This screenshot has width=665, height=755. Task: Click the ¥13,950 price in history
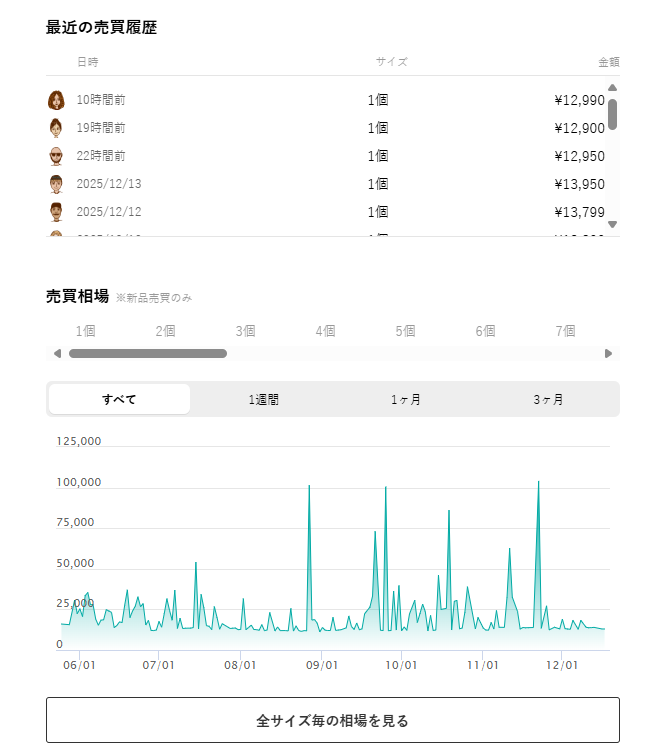tap(579, 184)
